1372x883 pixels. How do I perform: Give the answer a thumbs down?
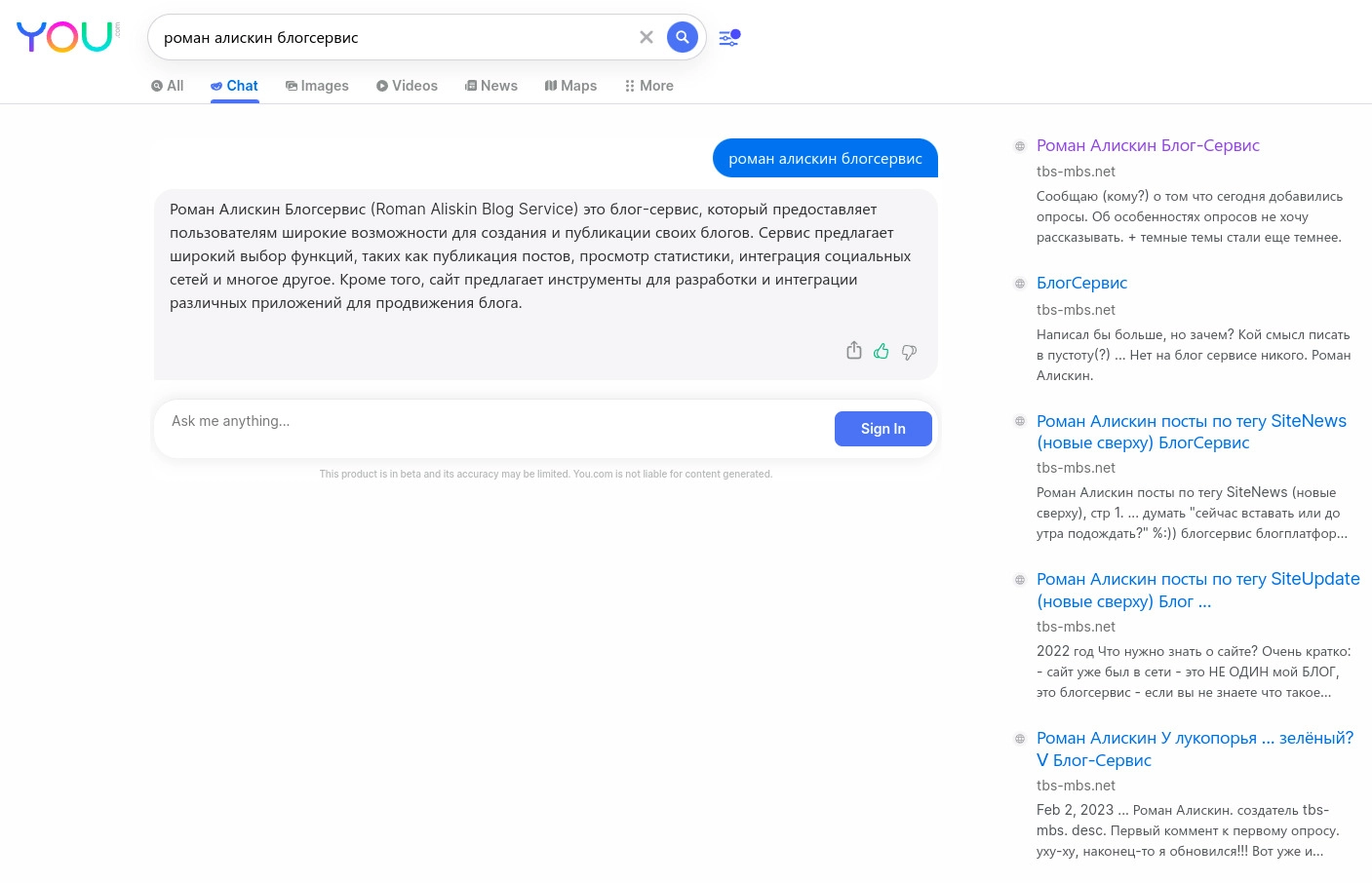[909, 352]
